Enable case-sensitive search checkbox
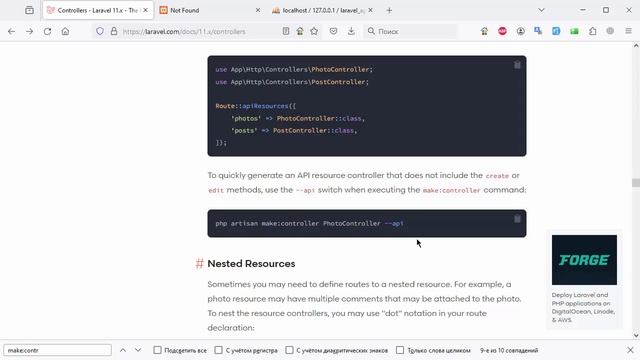The height and width of the screenshot is (360, 640). tap(218, 350)
